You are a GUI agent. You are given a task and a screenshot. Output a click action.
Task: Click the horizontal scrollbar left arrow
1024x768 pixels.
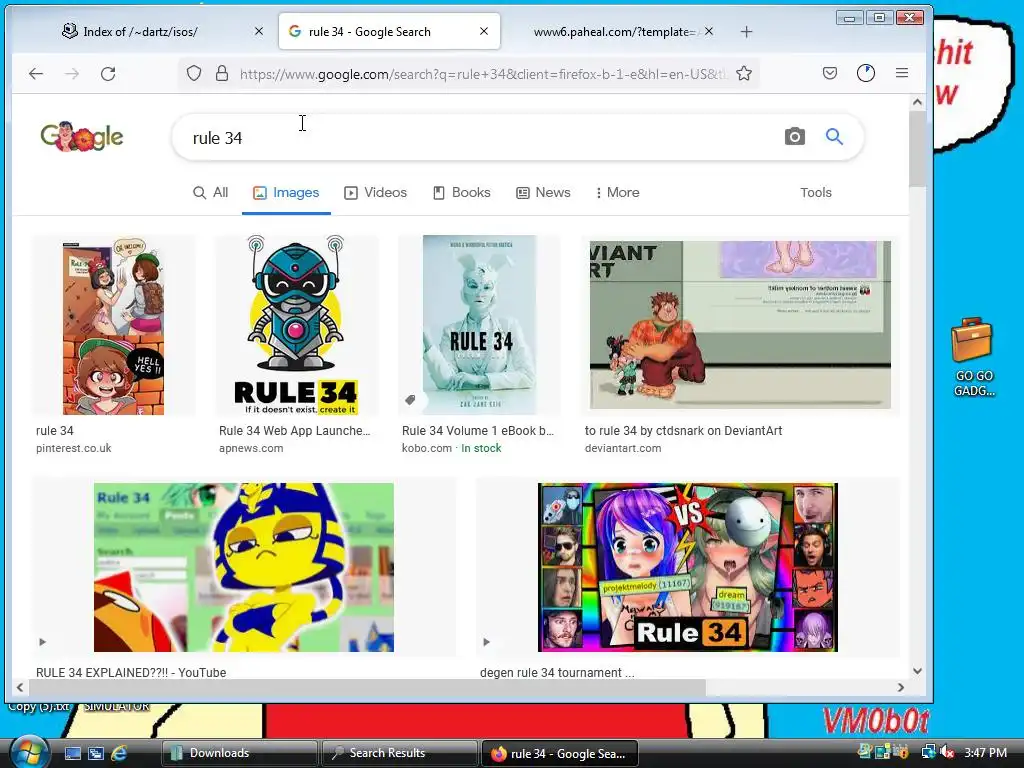click(20, 687)
